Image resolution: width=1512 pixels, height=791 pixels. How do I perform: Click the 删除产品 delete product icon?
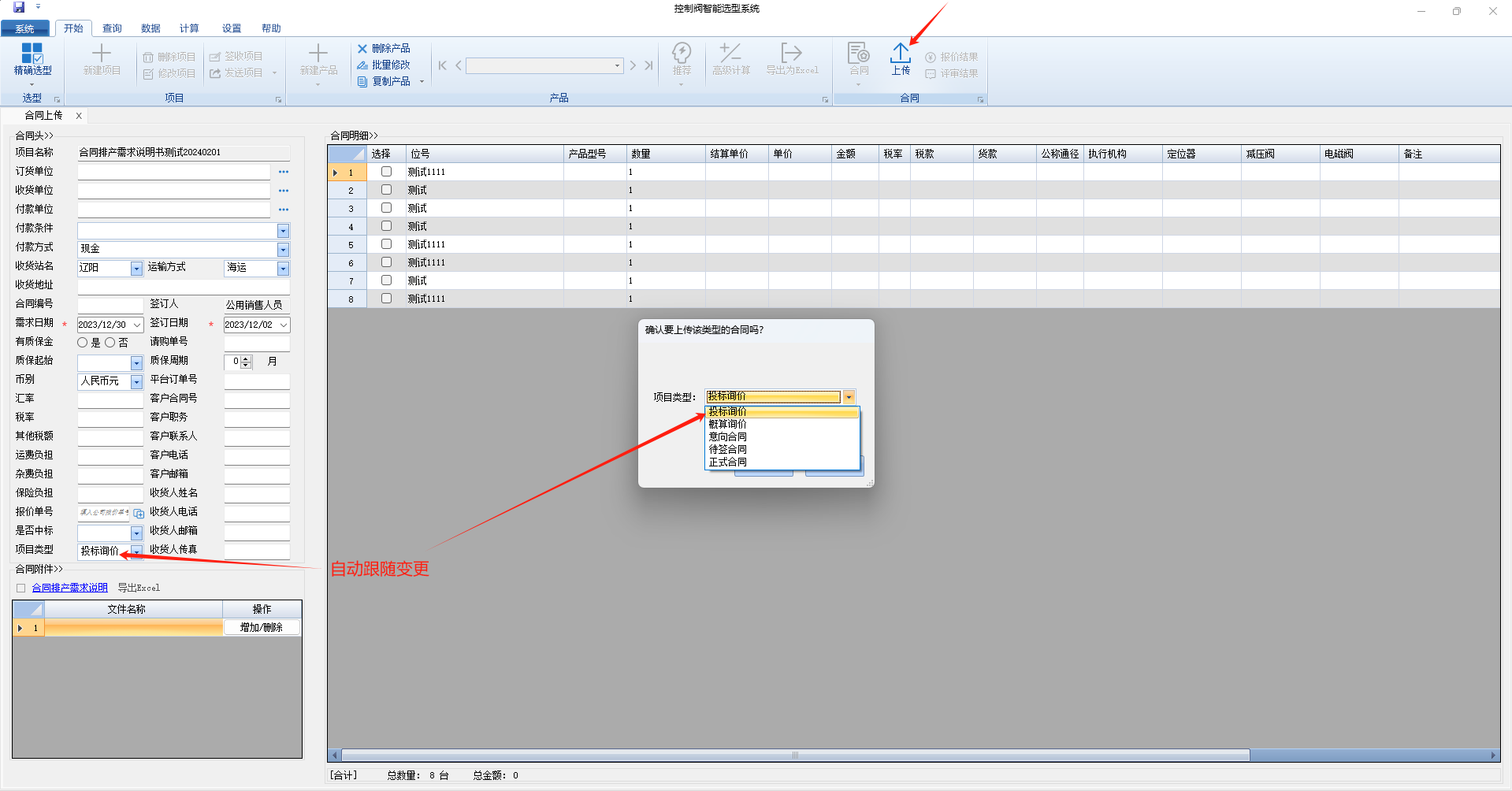(362, 49)
